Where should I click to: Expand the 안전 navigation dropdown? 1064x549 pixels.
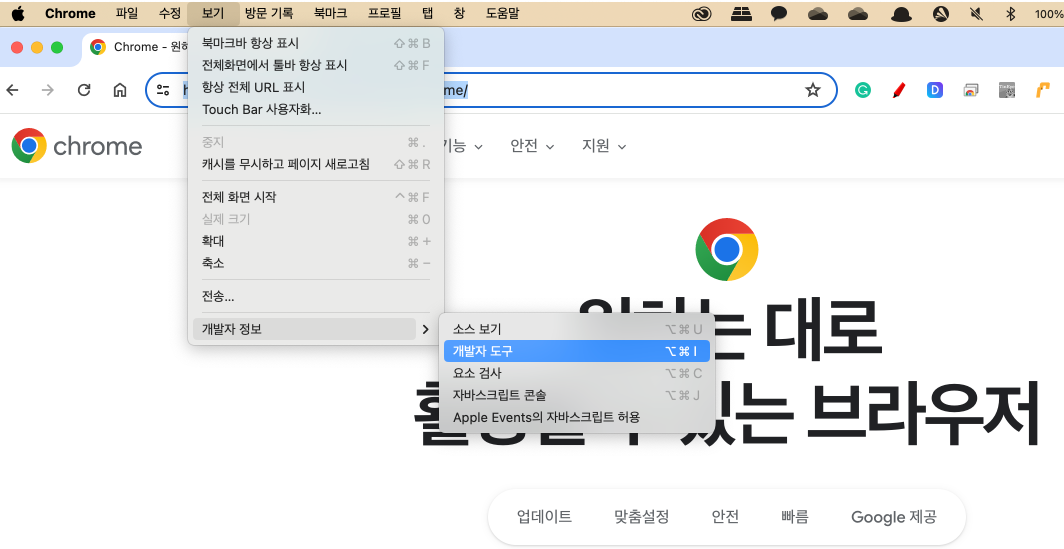[x=532, y=146]
